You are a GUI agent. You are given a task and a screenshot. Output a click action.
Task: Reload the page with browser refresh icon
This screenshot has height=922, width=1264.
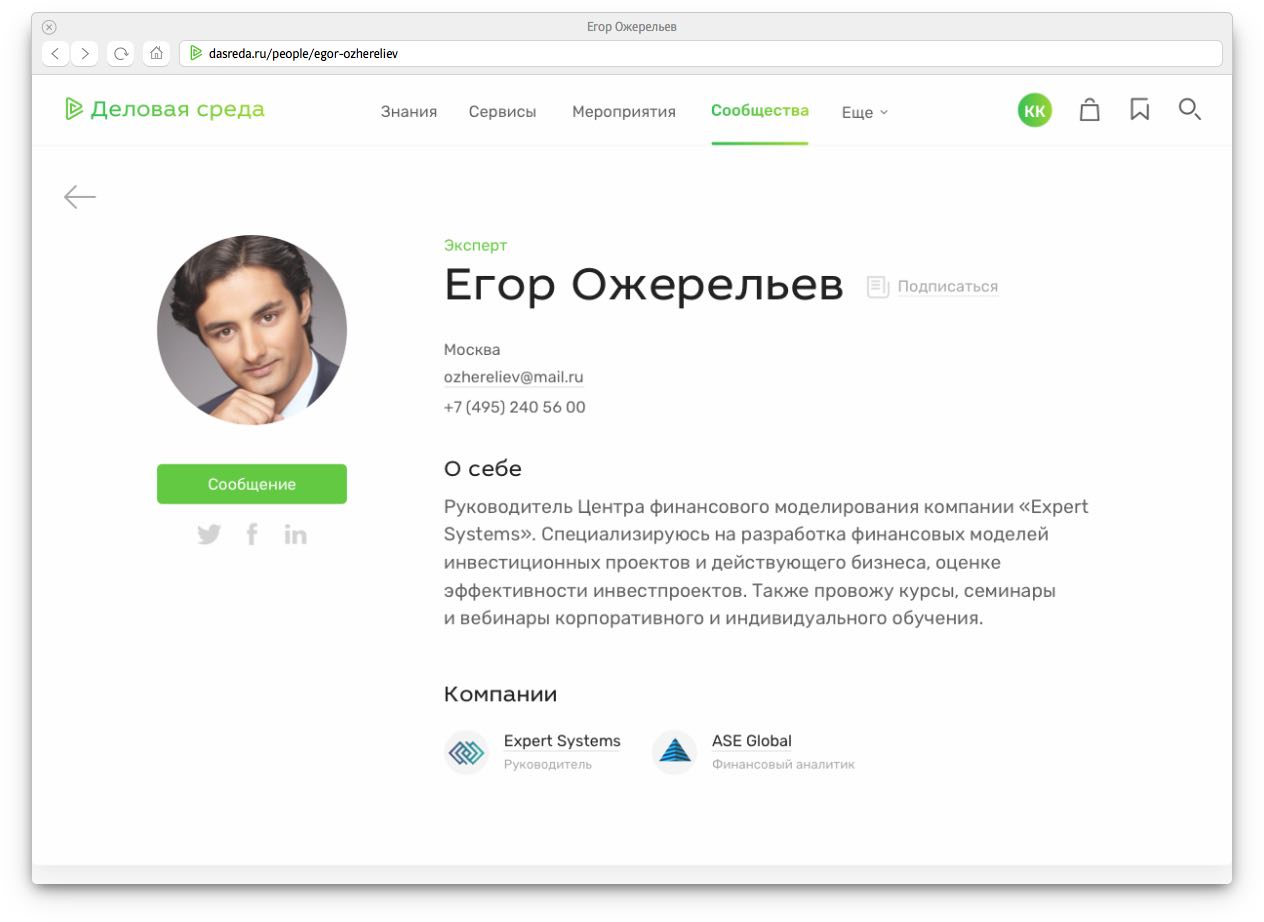pos(121,54)
